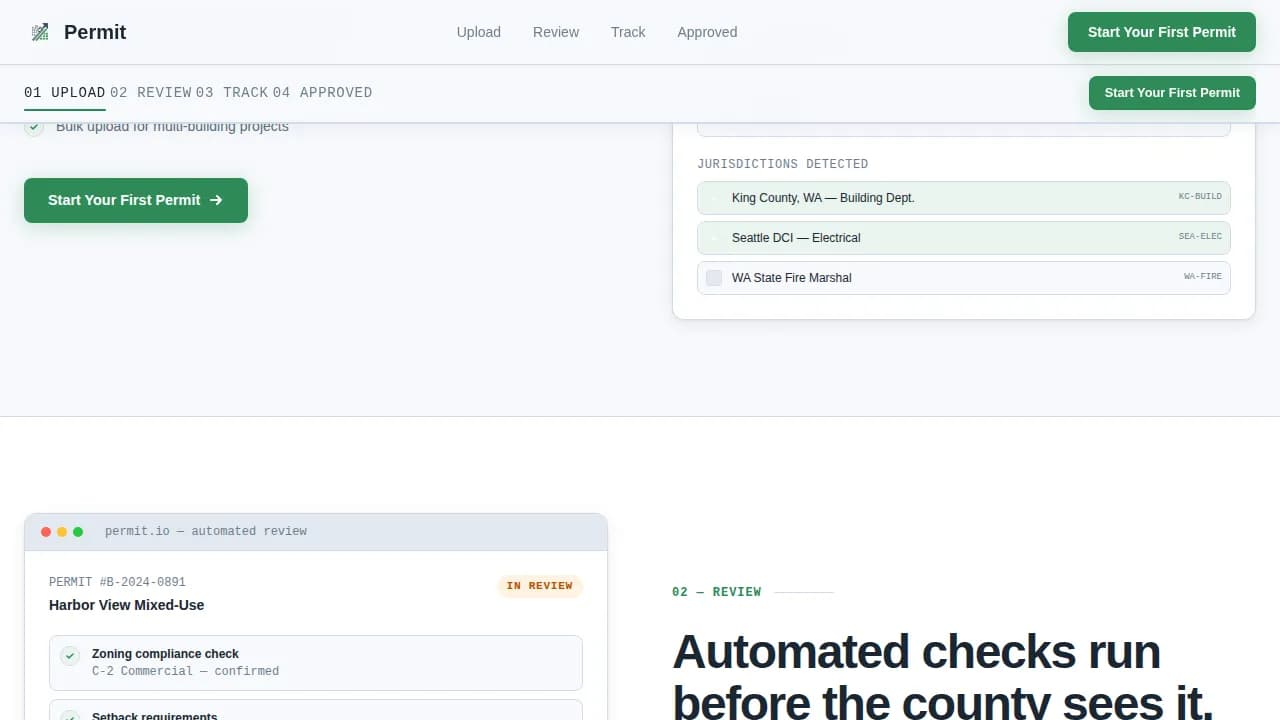
Task: Toggle the Seattle DCI — Electrical jurisdiction
Action: click(713, 237)
